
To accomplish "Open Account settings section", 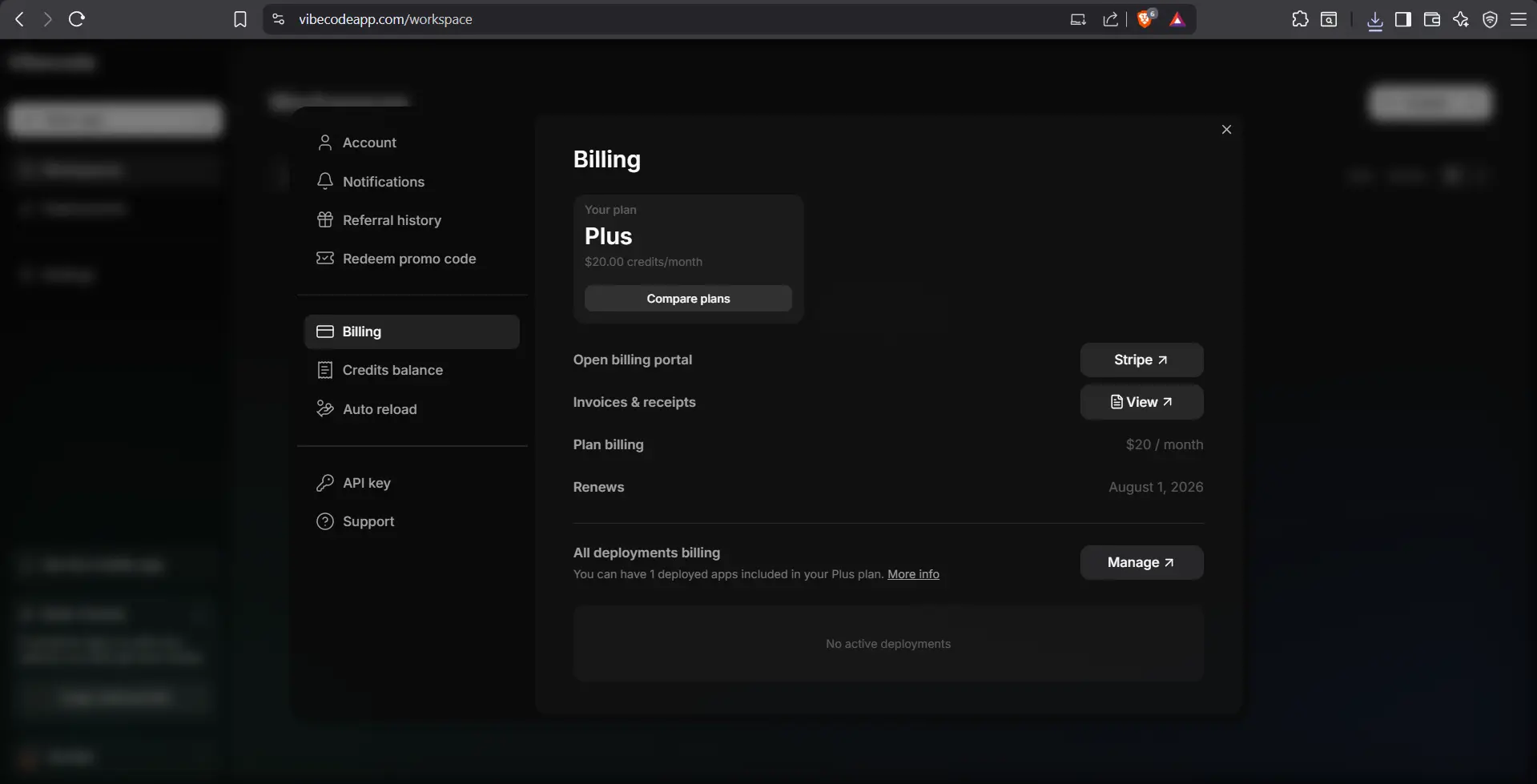I will [x=412, y=143].
